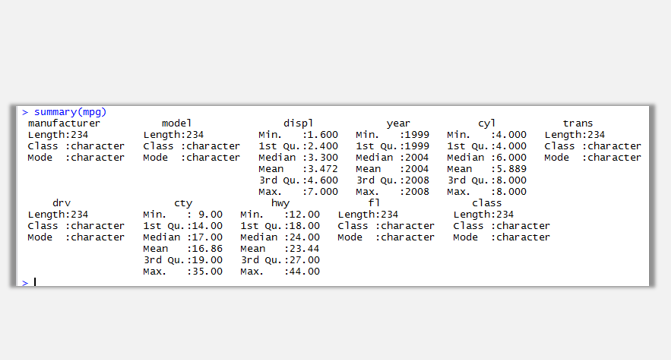
Task: Click year Max. :2008 value
Action: pyautogui.click(x=392, y=192)
